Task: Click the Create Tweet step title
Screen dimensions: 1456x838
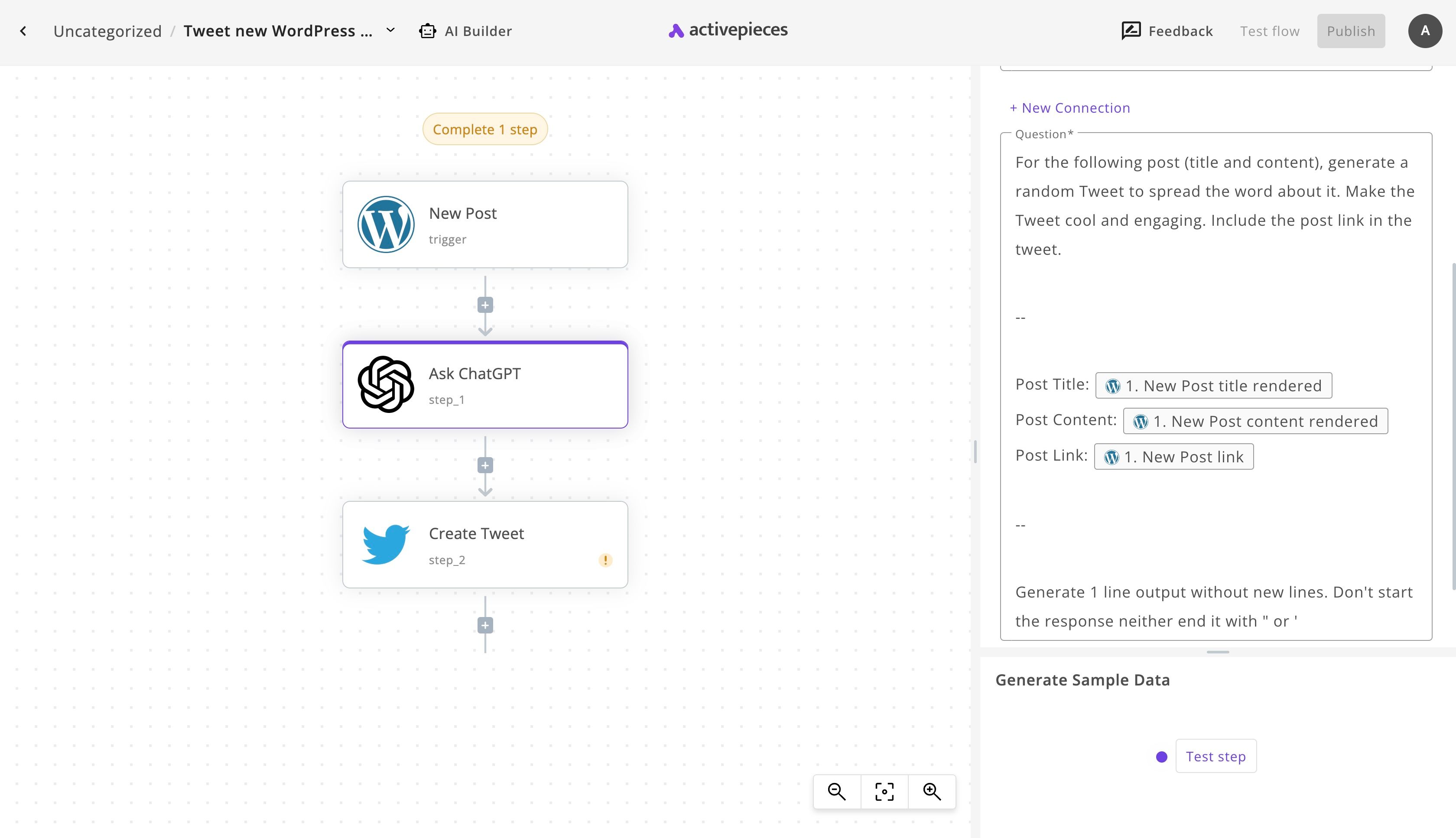Action: tap(477, 533)
